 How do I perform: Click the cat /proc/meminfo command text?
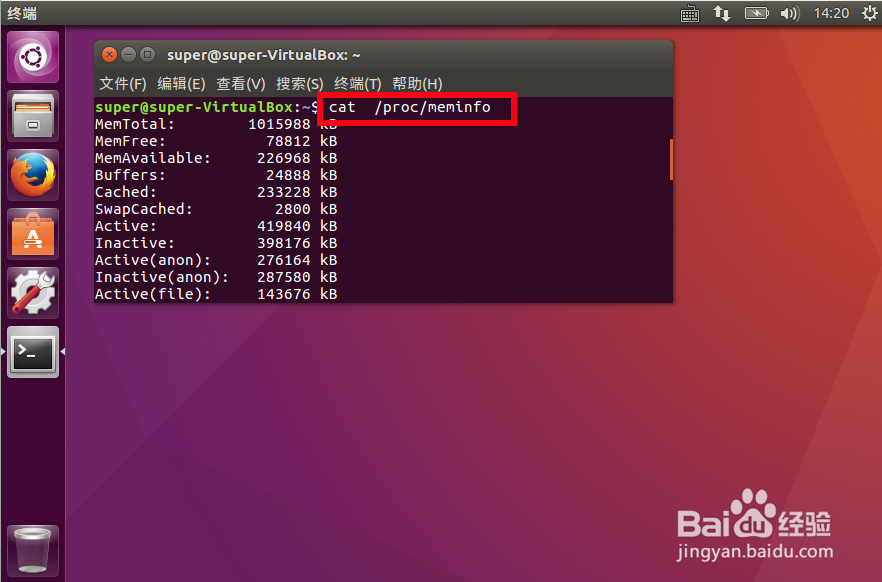[410, 107]
